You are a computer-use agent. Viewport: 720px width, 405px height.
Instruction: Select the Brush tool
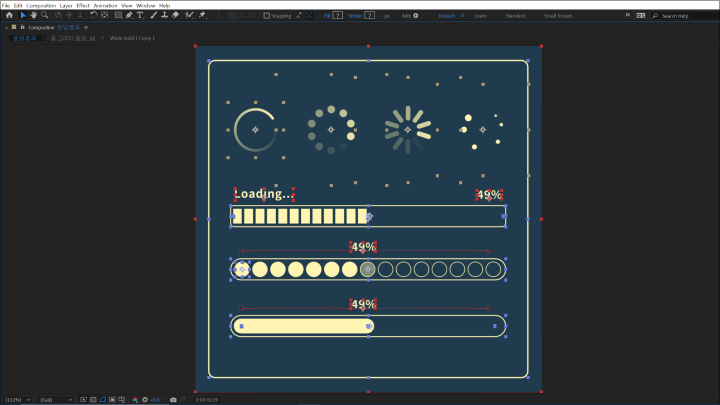(x=153, y=15)
